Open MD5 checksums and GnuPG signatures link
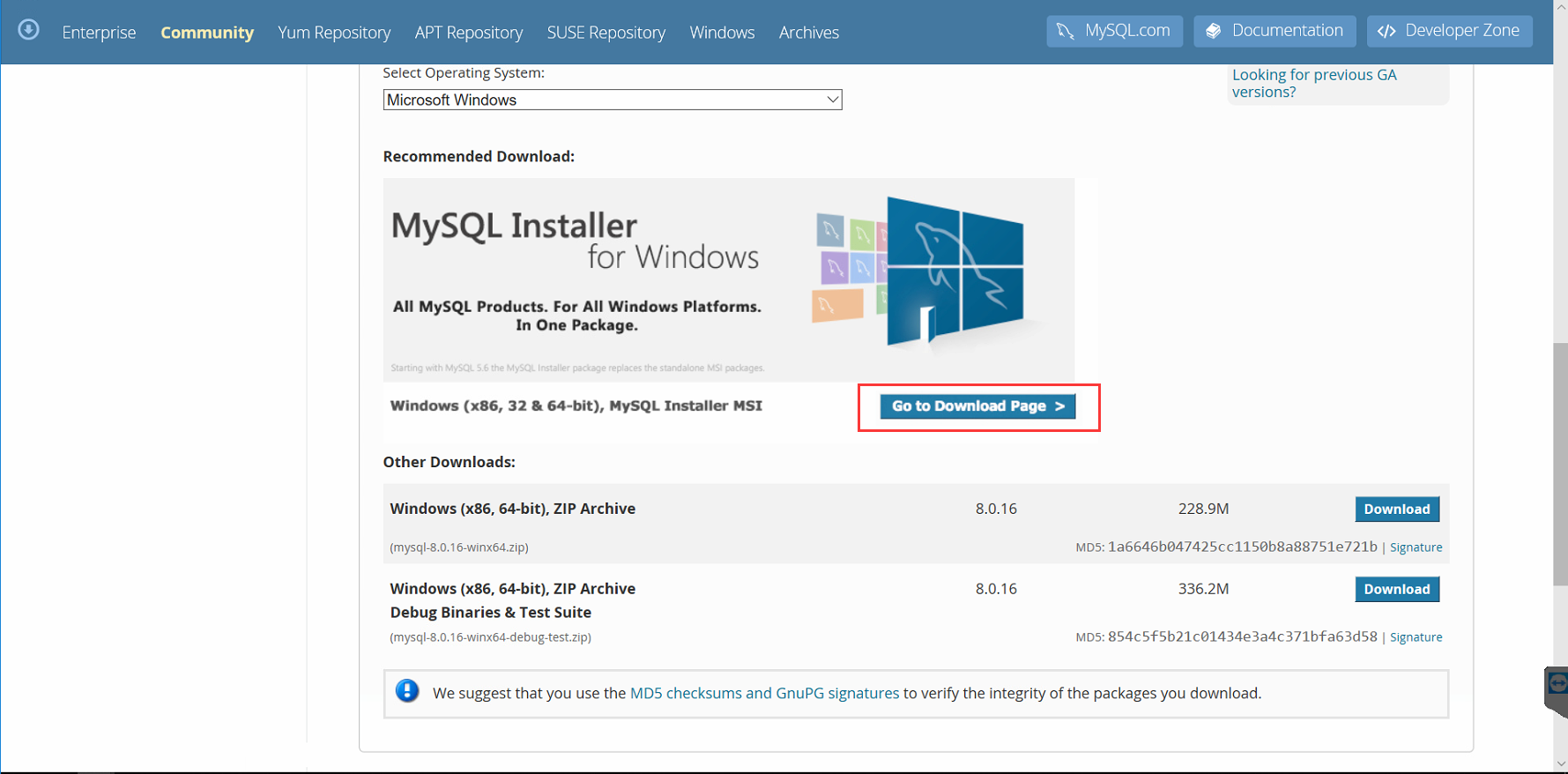 [764, 693]
